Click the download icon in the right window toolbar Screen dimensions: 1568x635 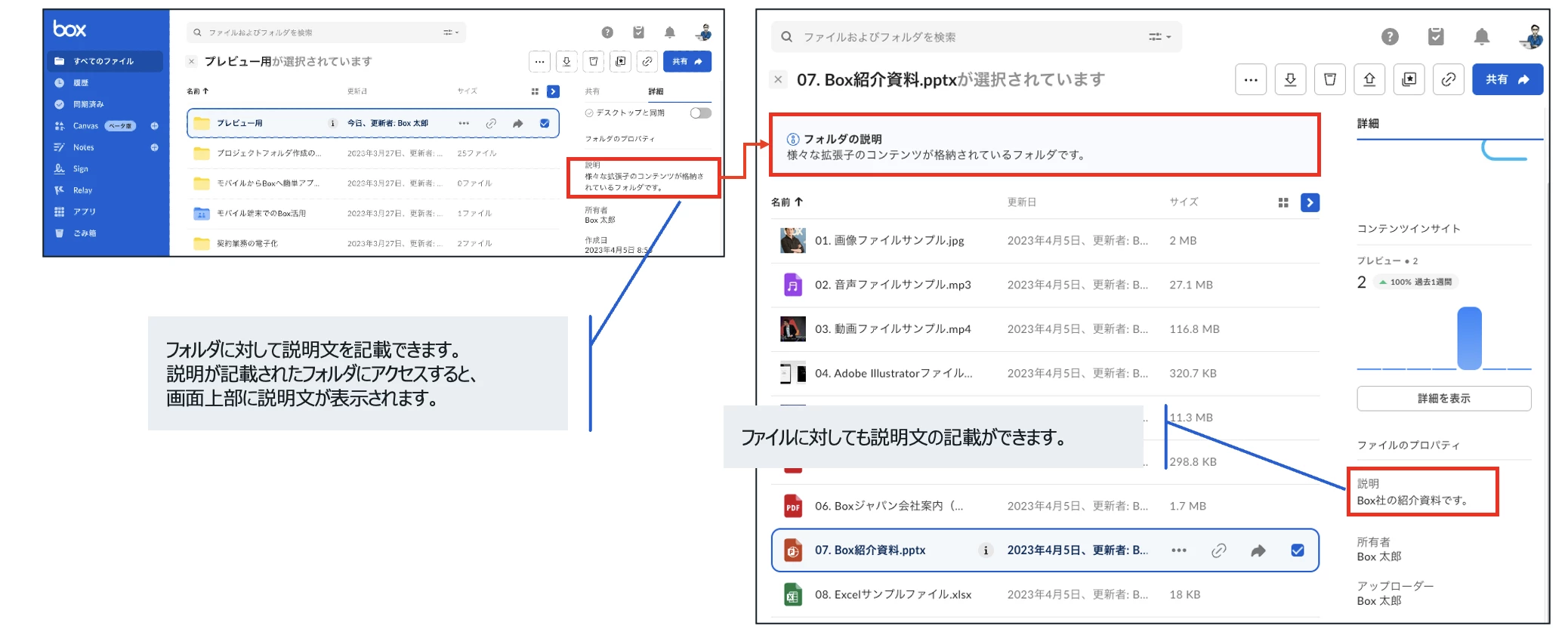click(x=1290, y=79)
